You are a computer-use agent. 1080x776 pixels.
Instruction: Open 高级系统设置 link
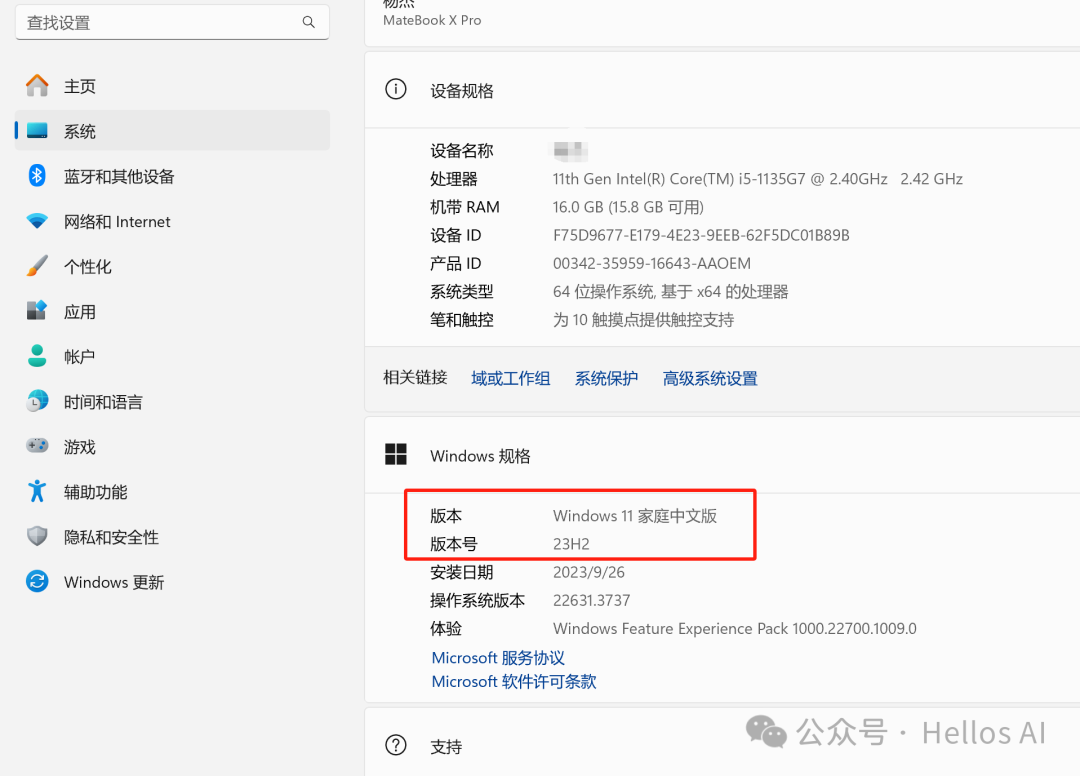click(710, 378)
